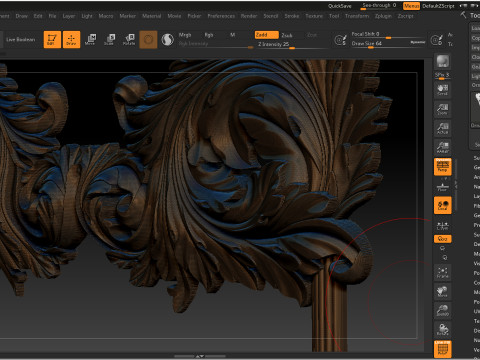Click the Sculptris Pro half-sphere icon

[x=167, y=40]
